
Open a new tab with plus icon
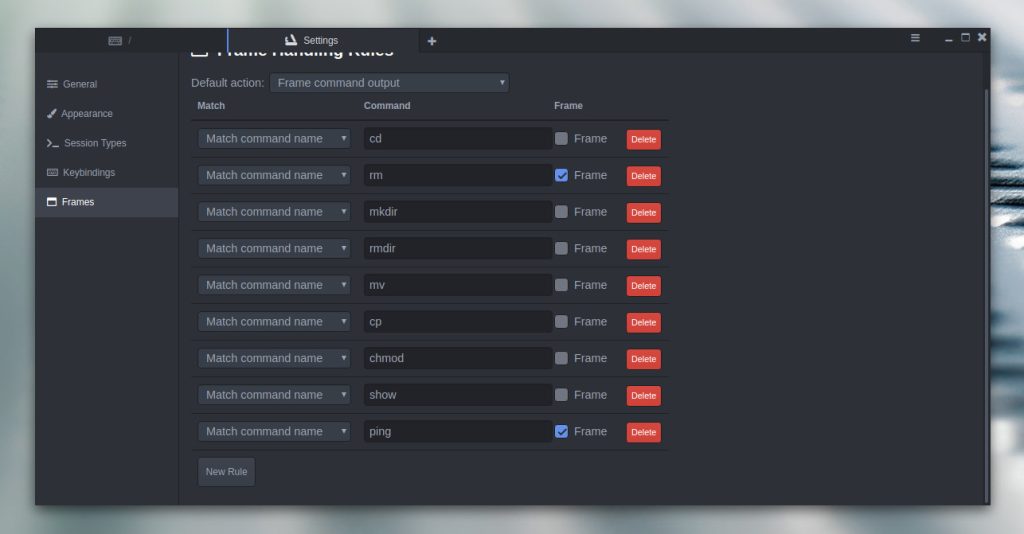tap(432, 41)
